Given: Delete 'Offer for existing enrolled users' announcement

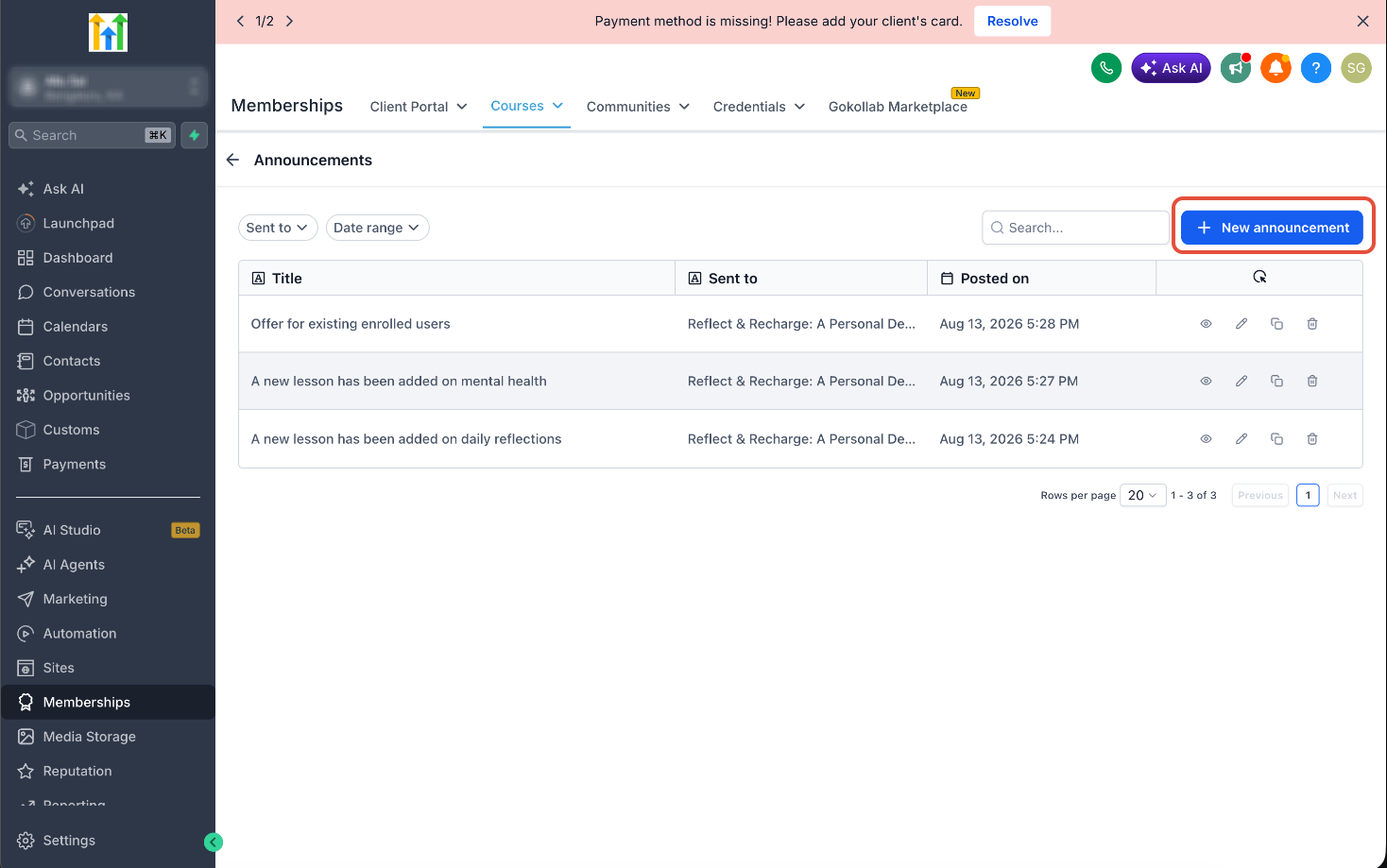Looking at the screenshot, I should (x=1312, y=324).
